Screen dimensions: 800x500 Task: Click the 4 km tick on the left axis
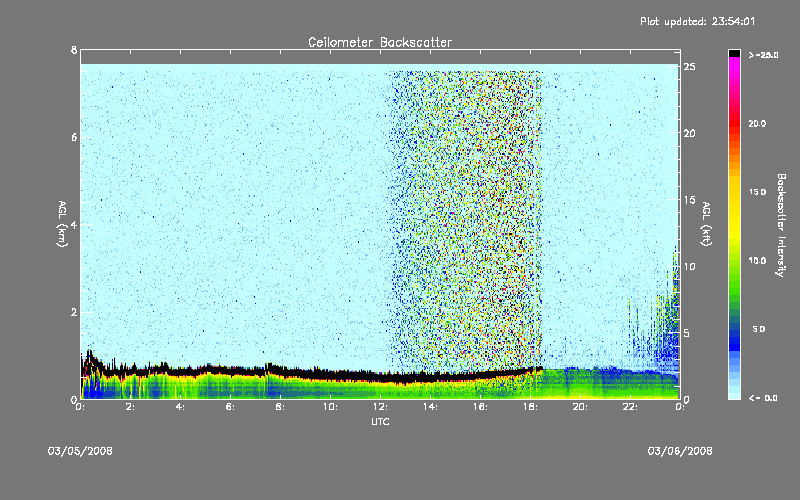pyautogui.click(x=74, y=224)
